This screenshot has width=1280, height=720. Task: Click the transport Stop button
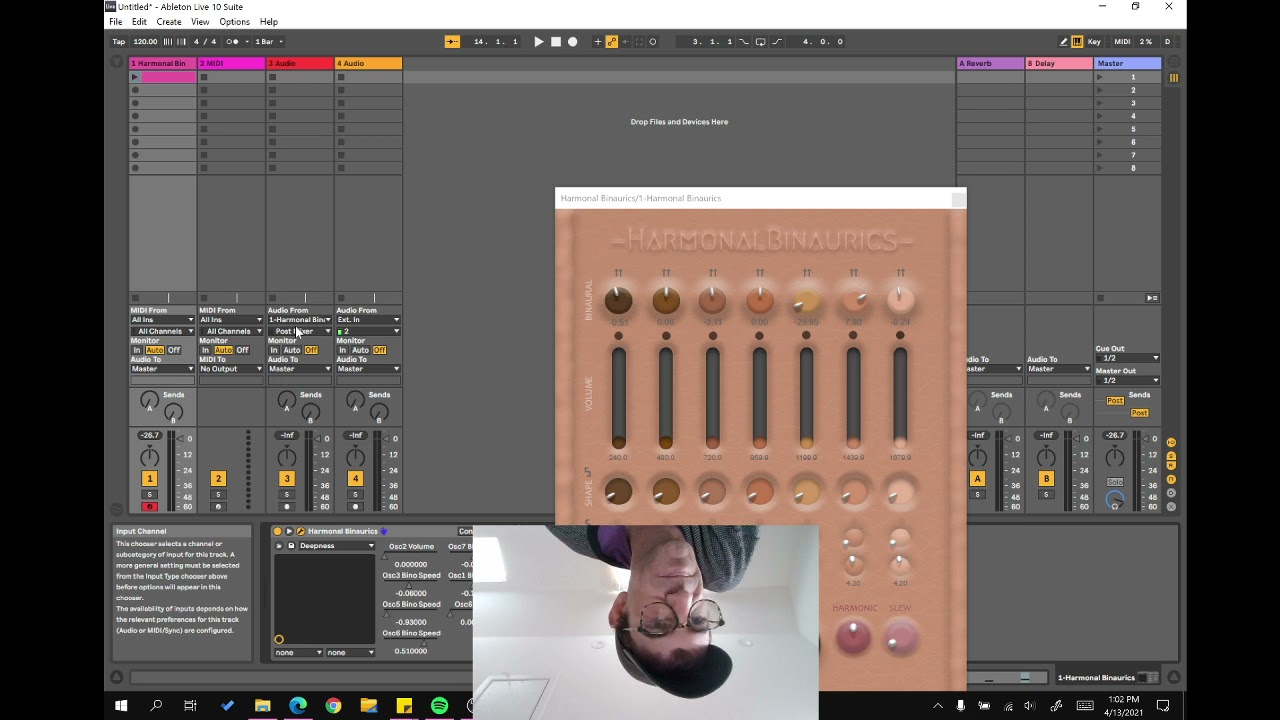556,42
